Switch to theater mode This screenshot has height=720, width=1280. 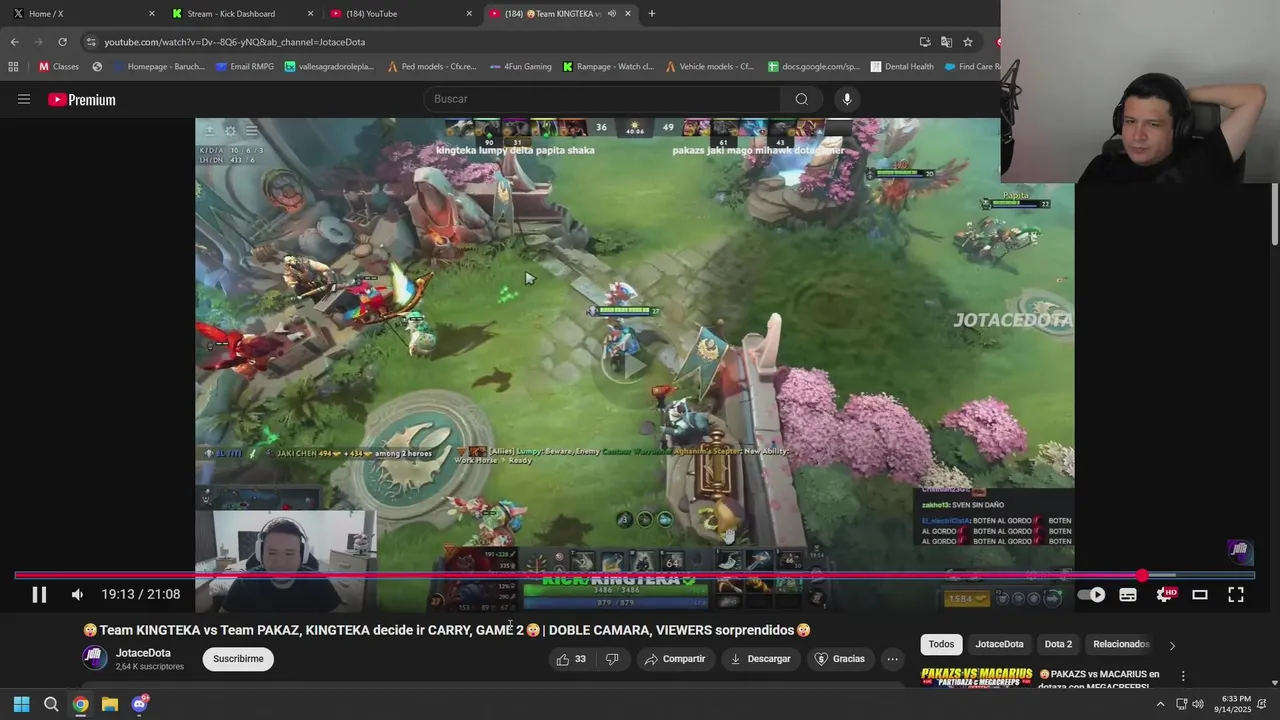click(x=1200, y=594)
